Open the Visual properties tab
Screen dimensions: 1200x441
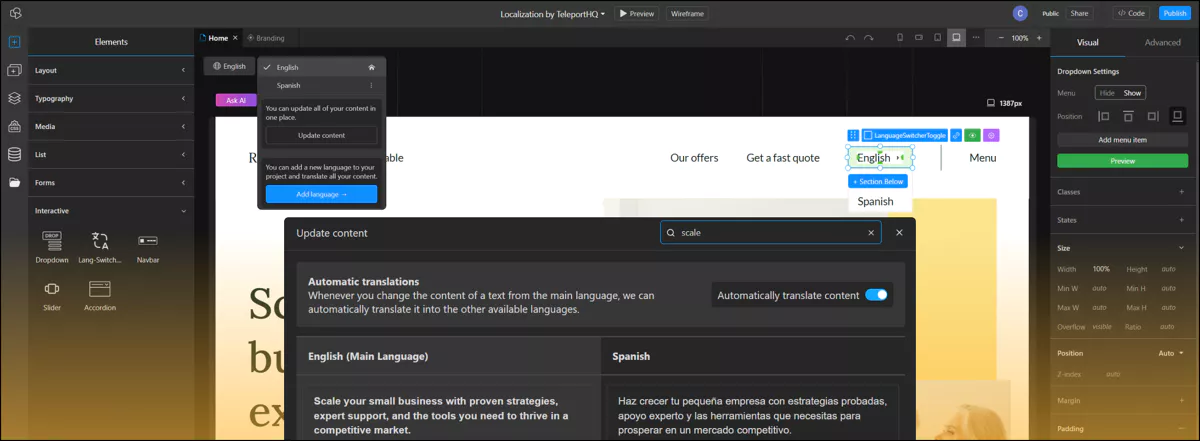click(1087, 42)
